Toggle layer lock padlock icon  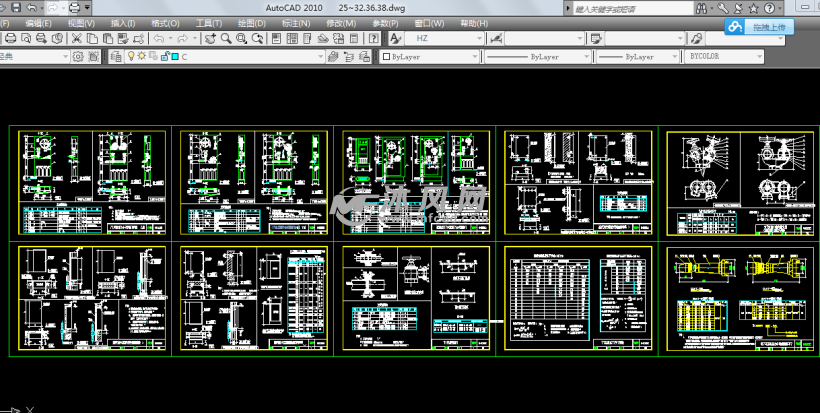tap(165, 56)
